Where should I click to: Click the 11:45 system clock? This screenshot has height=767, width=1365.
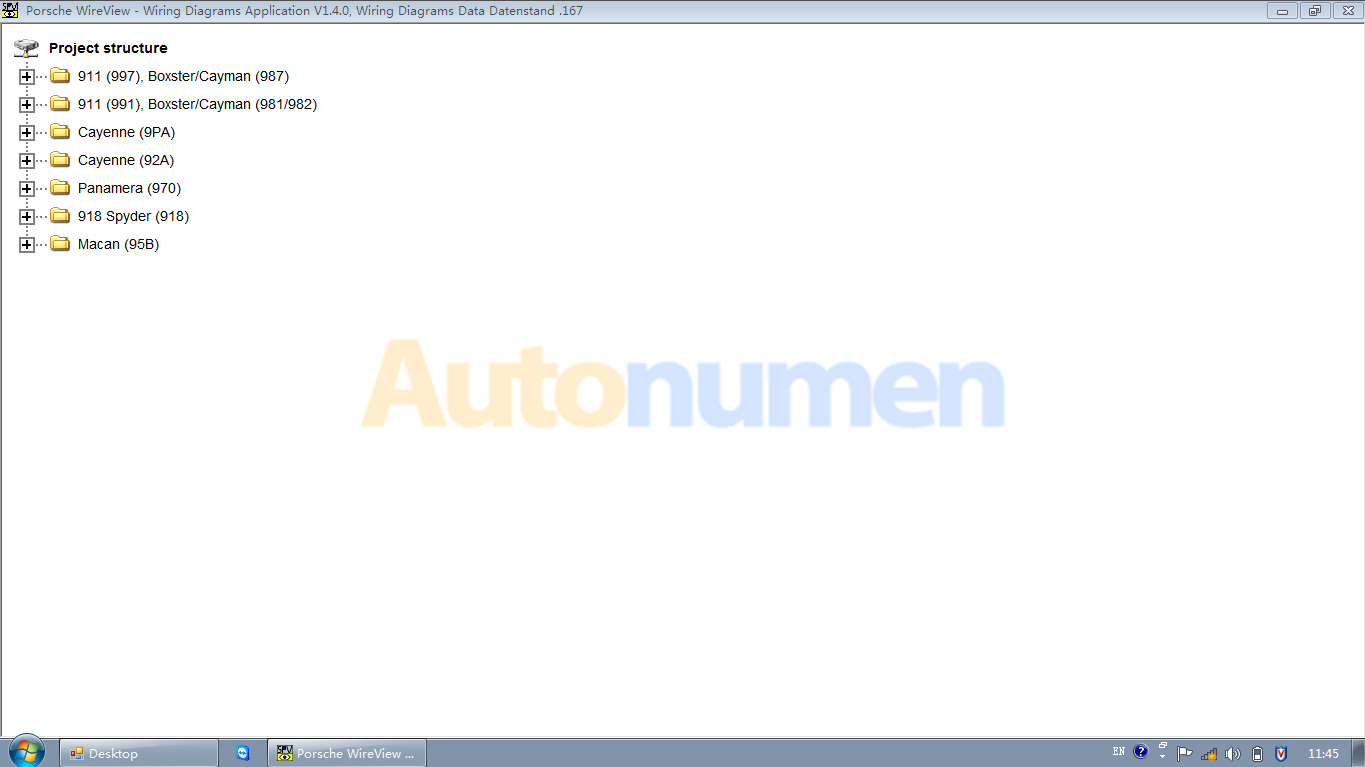click(1323, 754)
